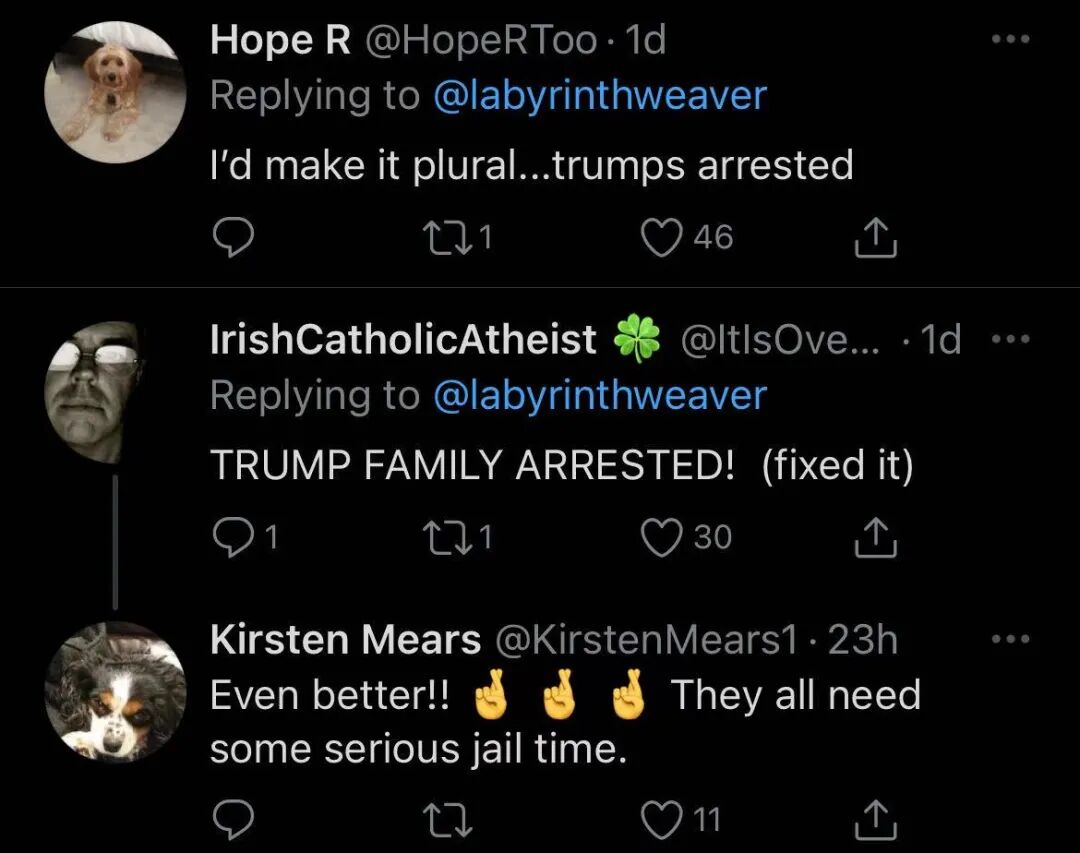This screenshot has height=853, width=1080.
Task: Retweet Hope R's tweet
Action: click(446, 237)
